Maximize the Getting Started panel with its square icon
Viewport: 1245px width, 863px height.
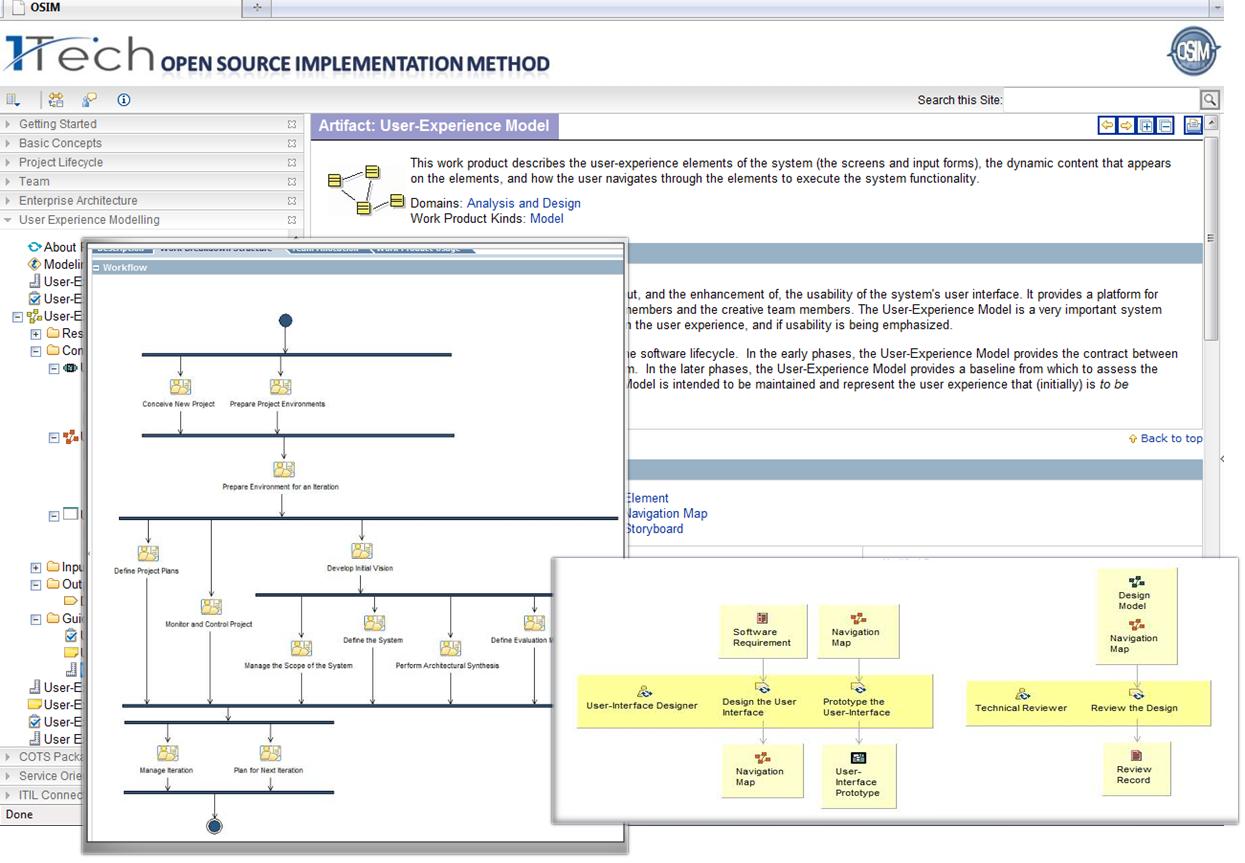coord(292,125)
